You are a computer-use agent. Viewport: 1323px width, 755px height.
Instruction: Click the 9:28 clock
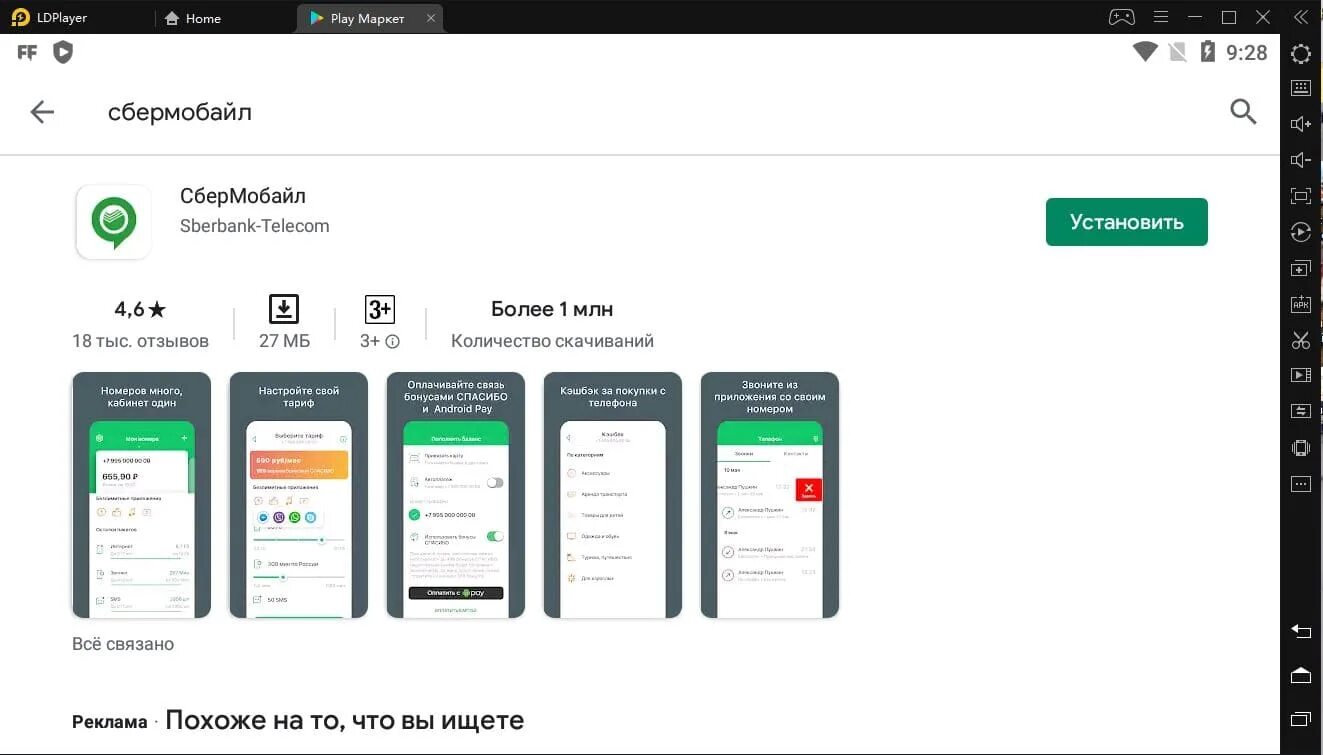(x=1247, y=53)
